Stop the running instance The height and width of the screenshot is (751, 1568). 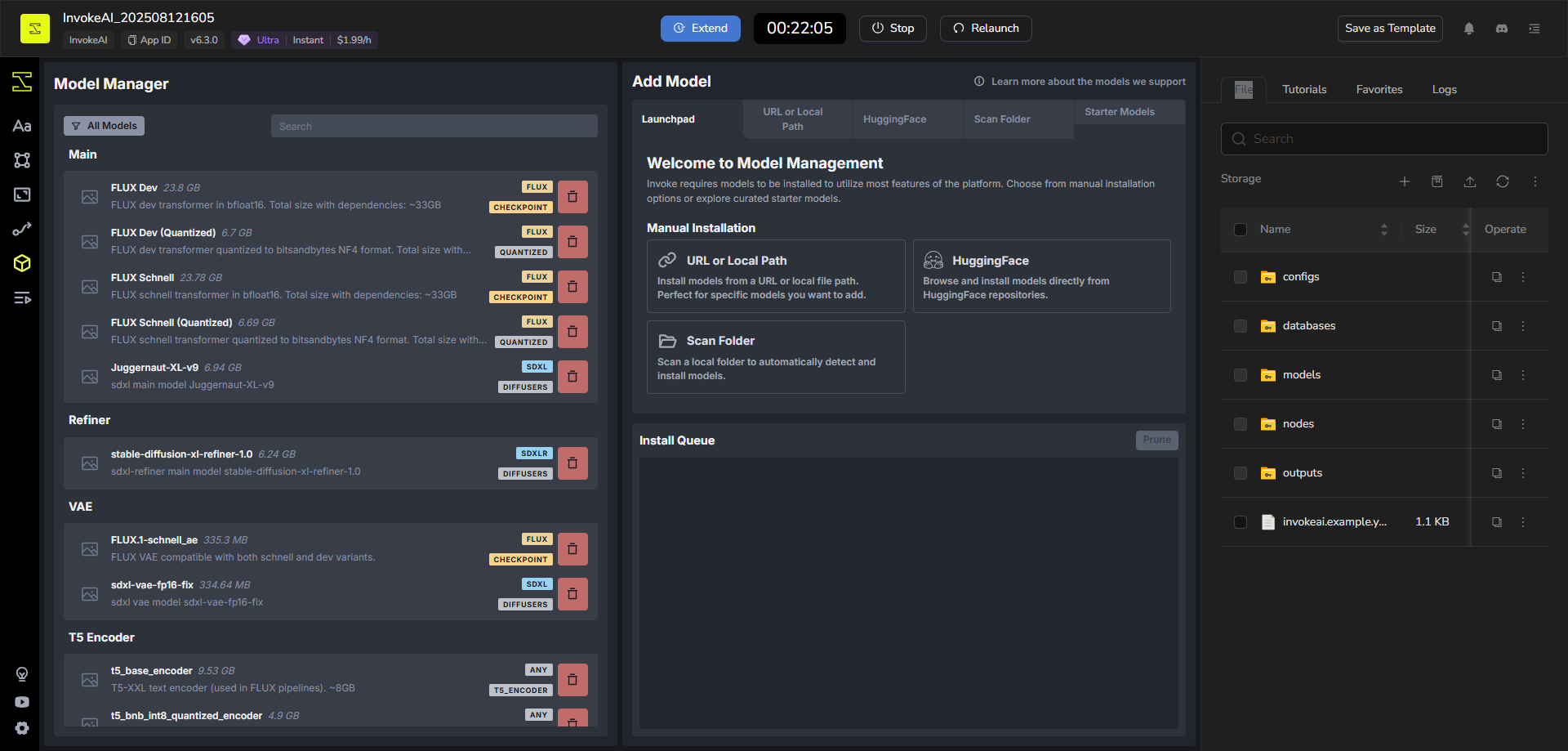click(x=893, y=29)
